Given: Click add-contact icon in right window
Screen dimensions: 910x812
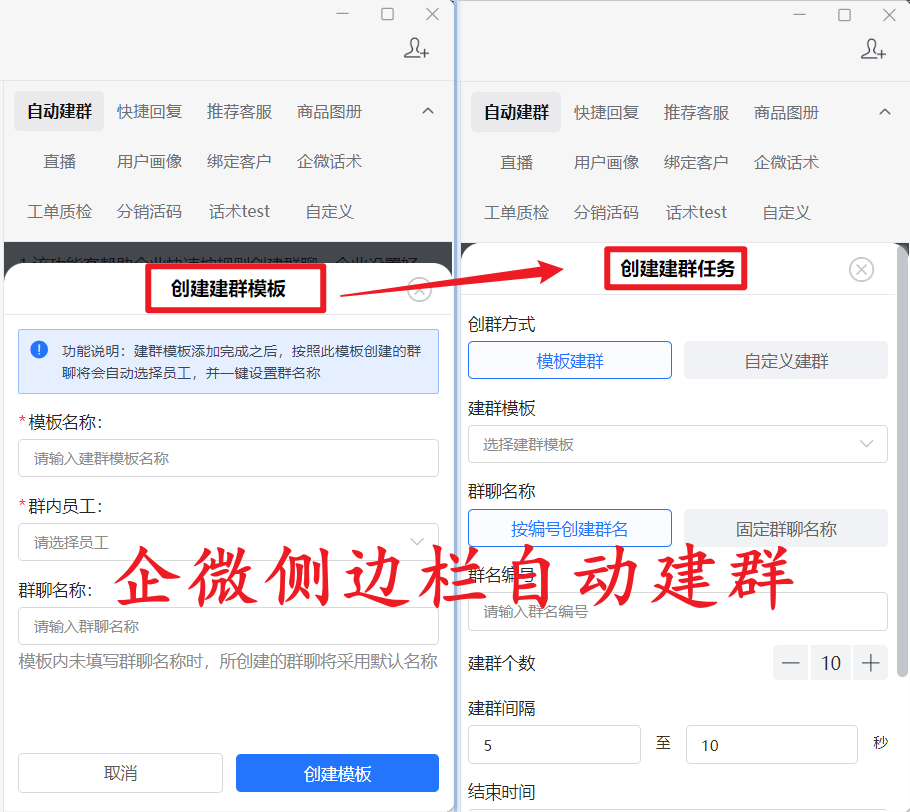Looking at the screenshot, I should click(x=873, y=49).
